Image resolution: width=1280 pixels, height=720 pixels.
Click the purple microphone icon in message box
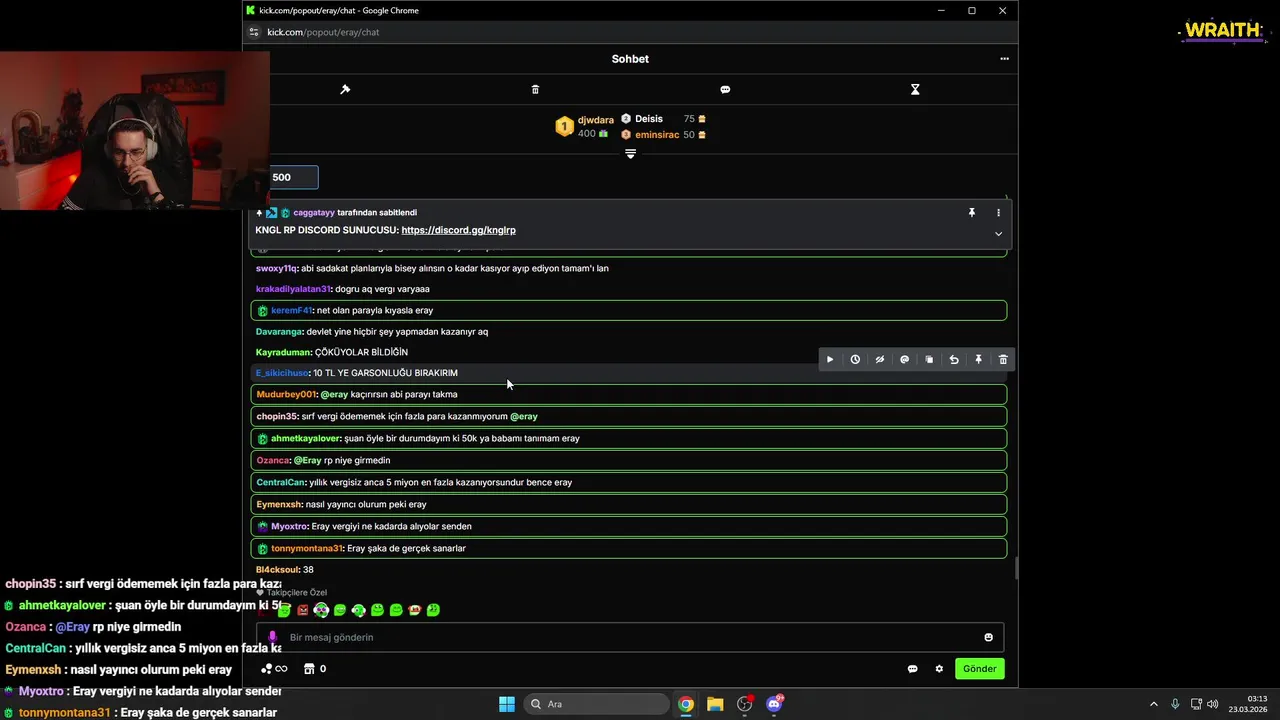click(x=272, y=637)
